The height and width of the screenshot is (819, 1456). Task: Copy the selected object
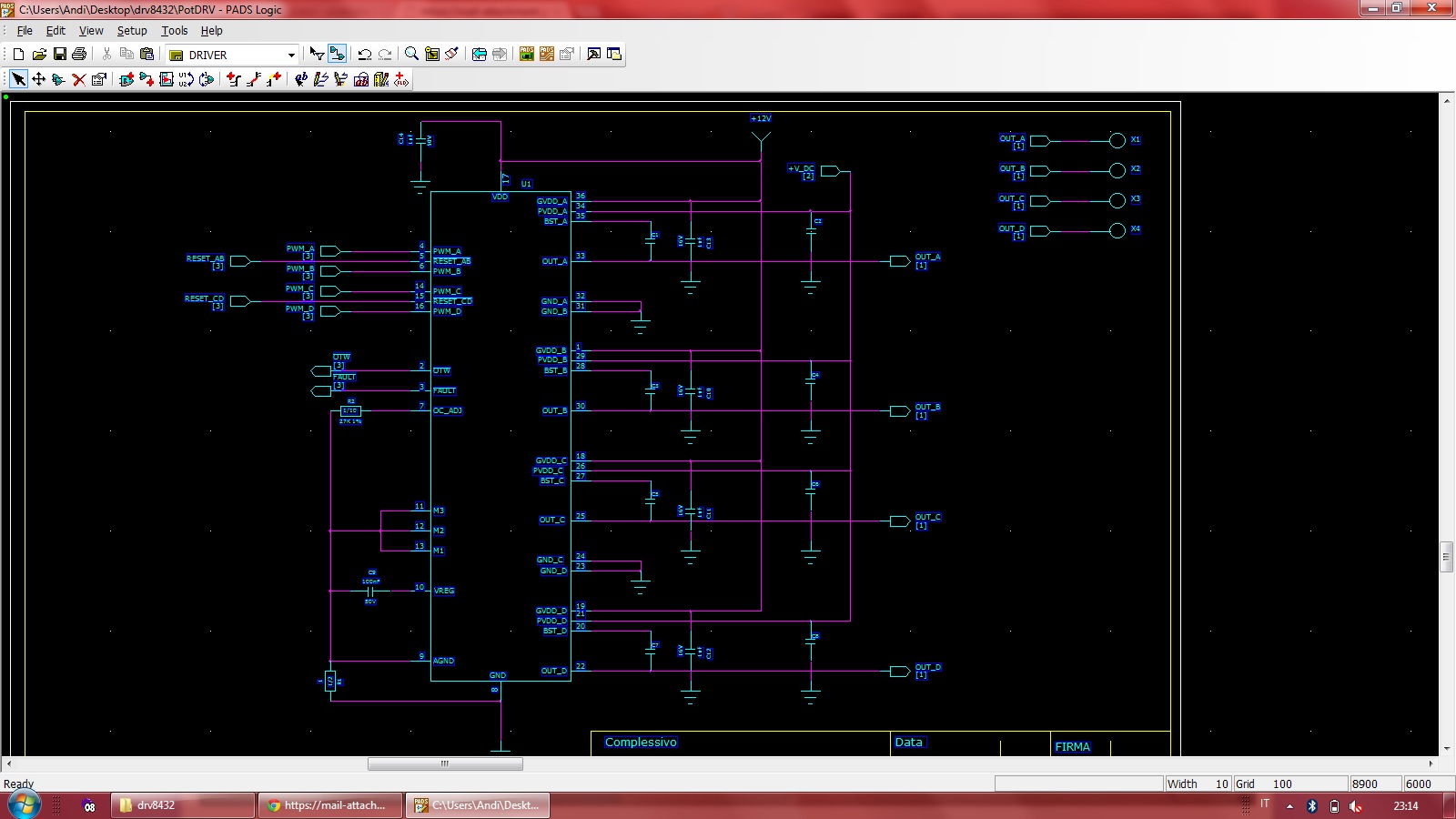pyautogui.click(x=126, y=55)
